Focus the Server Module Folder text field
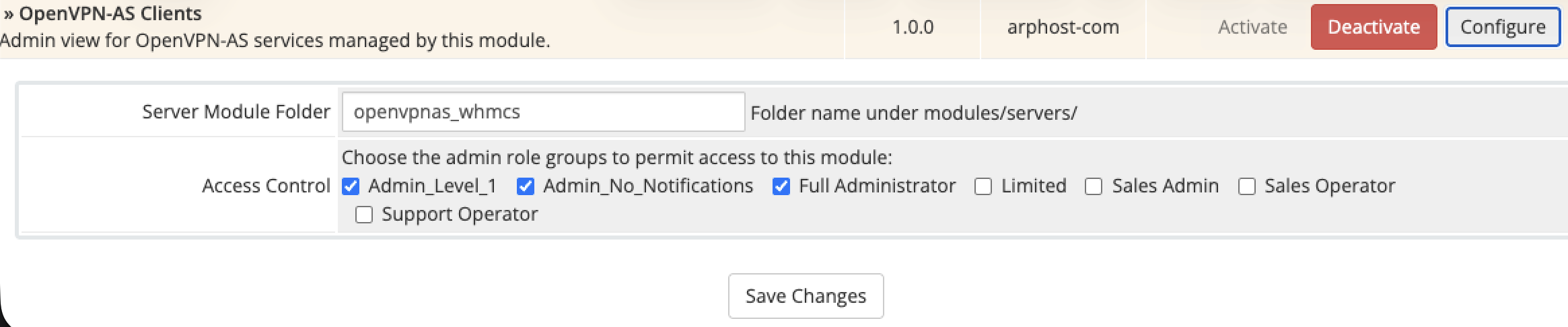This screenshot has width=1568, height=327. 542,112
